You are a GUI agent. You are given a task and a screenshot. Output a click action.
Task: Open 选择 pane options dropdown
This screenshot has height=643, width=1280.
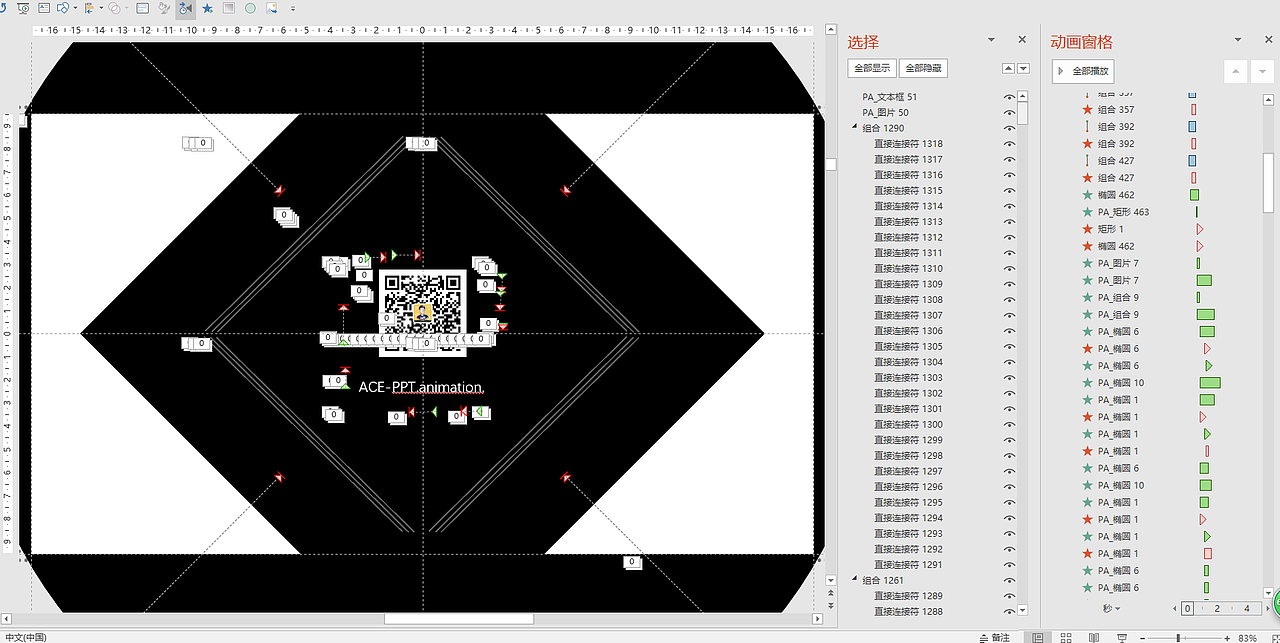991,40
